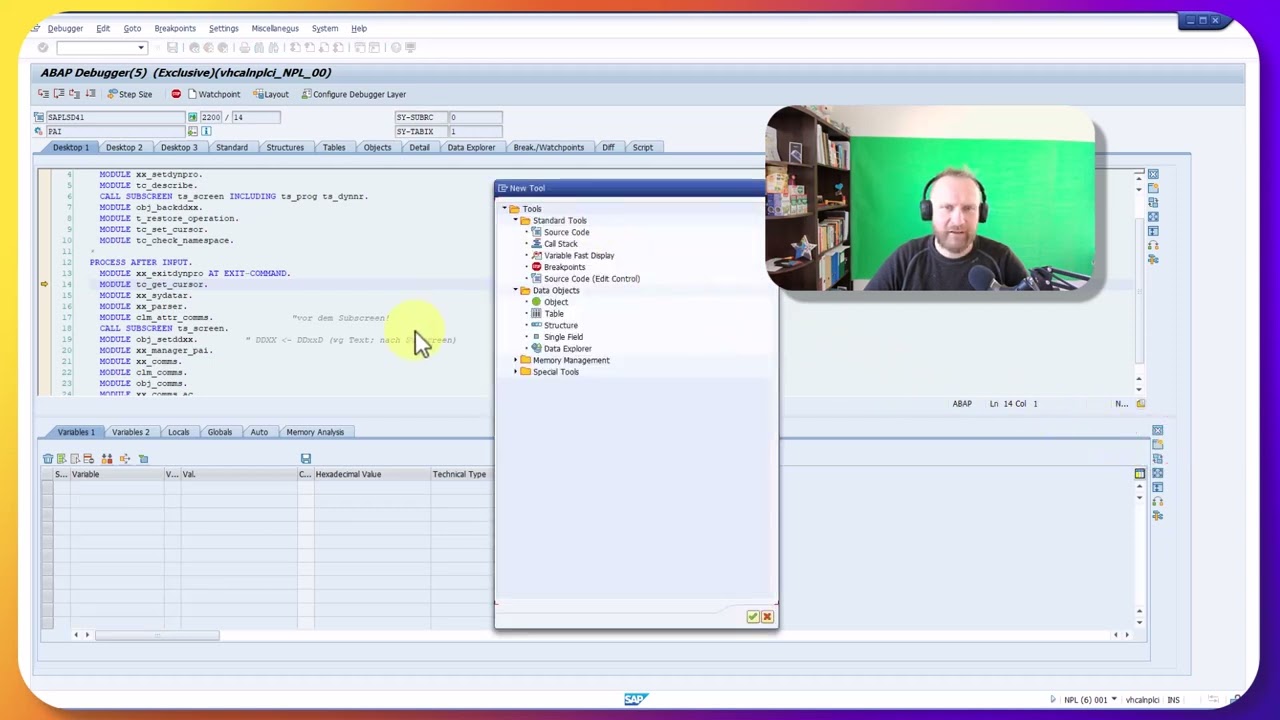1280x720 pixels.
Task: Open the command field dropdown
Action: click(x=141, y=48)
